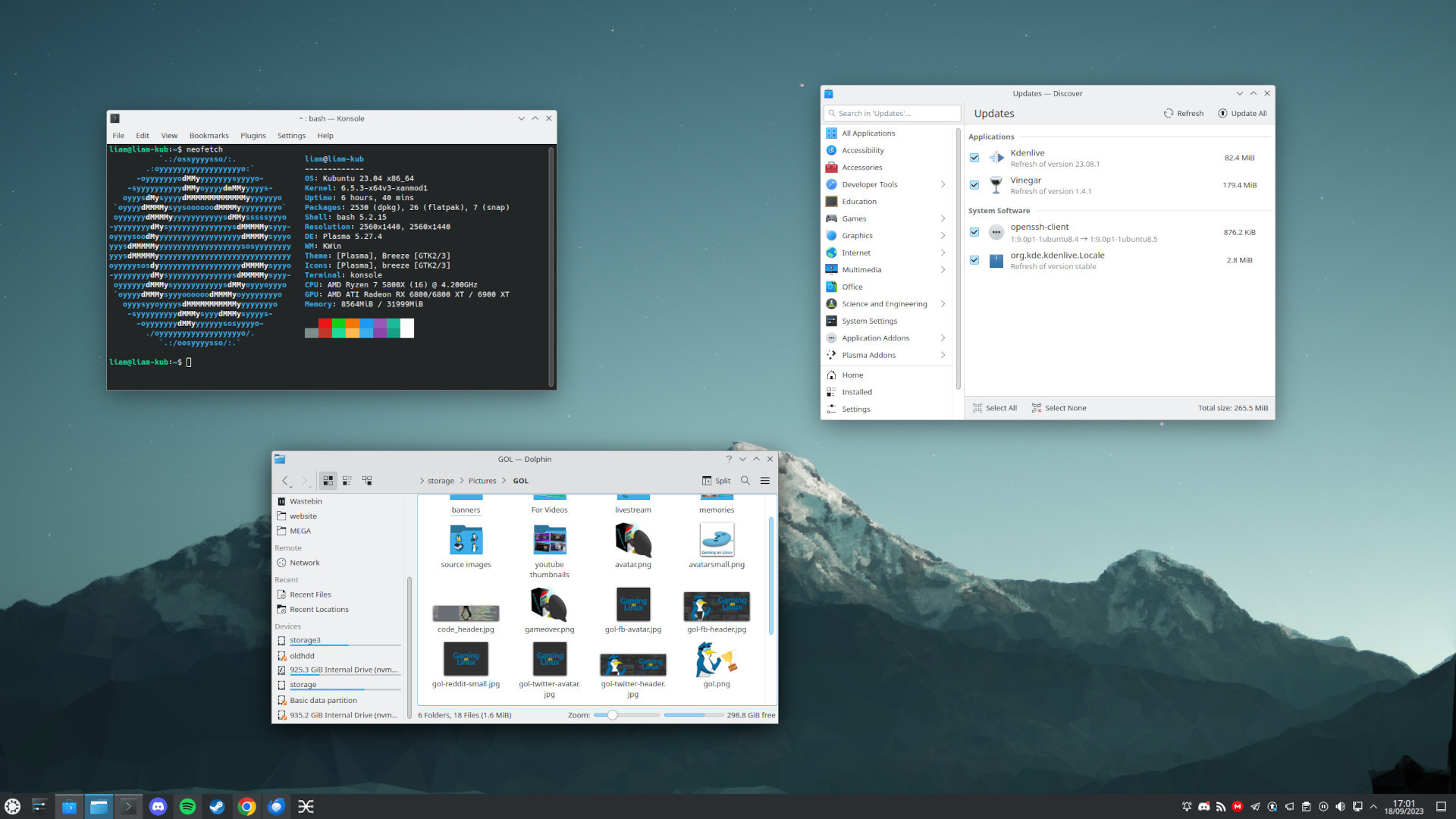1456x819 pixels.
Task: Launch Steam from the taskbar
Action: pos(217,807)
